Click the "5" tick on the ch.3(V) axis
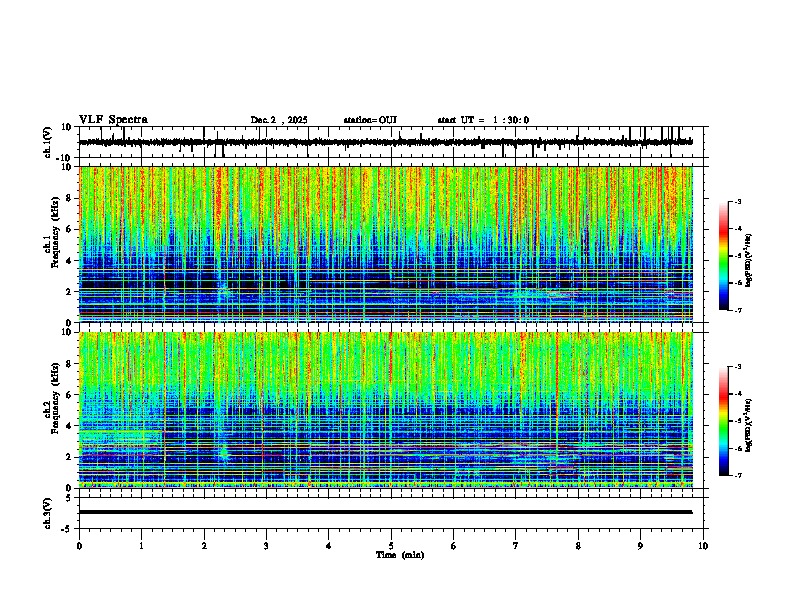Screen dimensions: 792x612 click(x=69, y=497)
